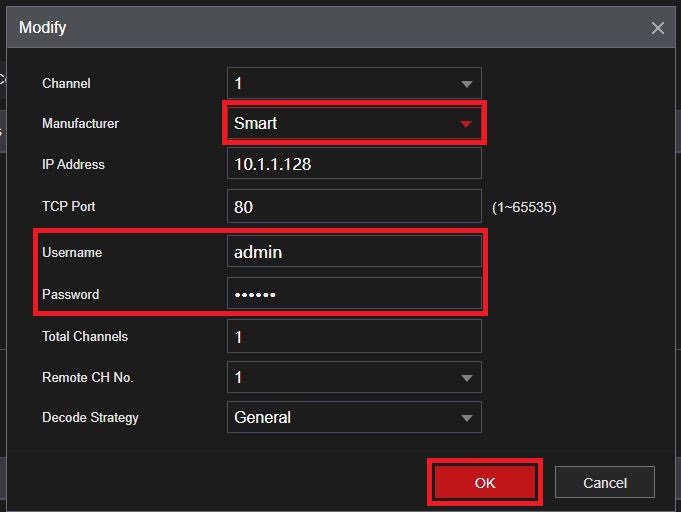Click the Modify dialog title
681x512 pixels.
tap(43, 28)
